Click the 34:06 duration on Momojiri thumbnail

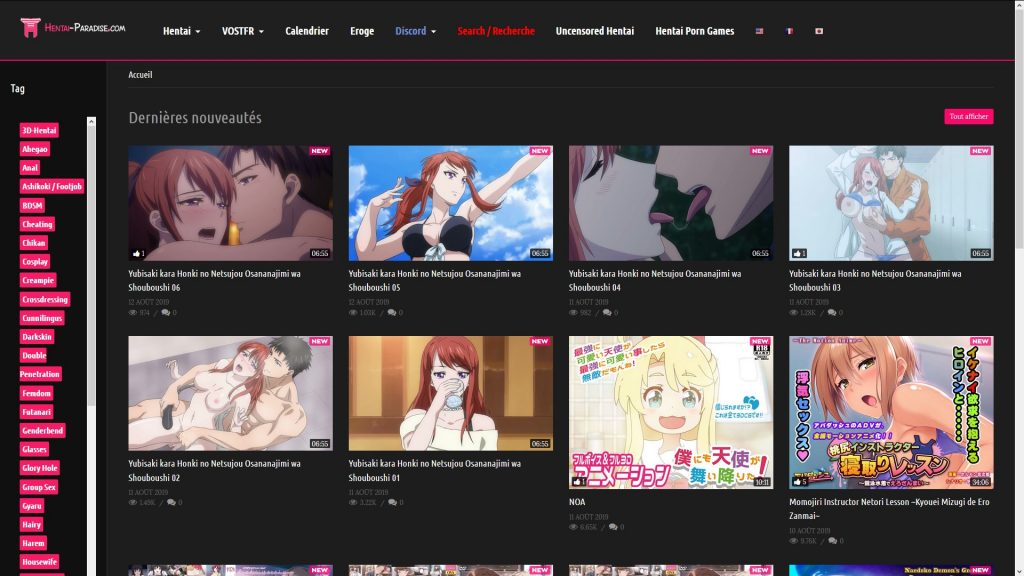click(x=980, y=482)
